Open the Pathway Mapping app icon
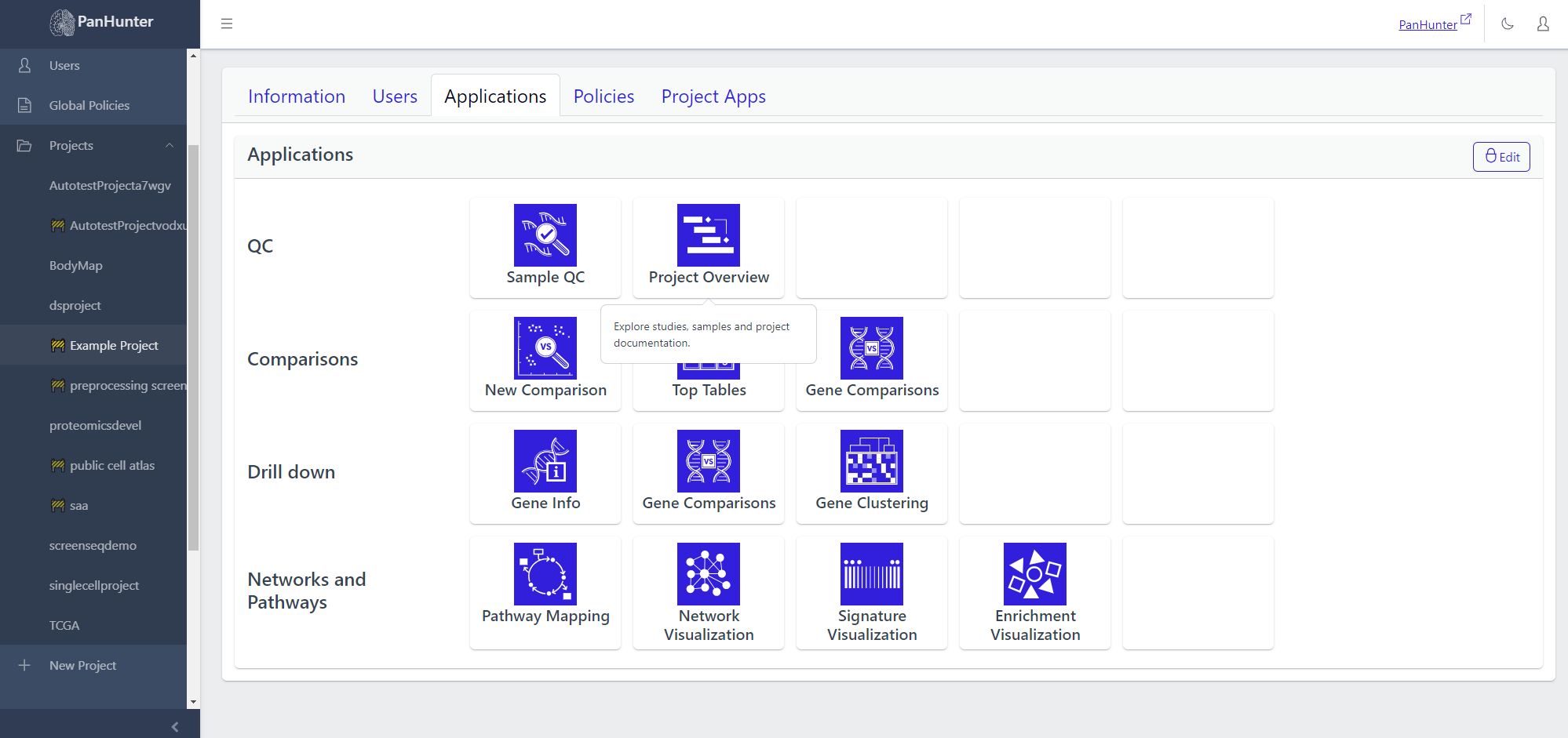The width and height of the screenshot is (1568, 738). tap(545, 574)
